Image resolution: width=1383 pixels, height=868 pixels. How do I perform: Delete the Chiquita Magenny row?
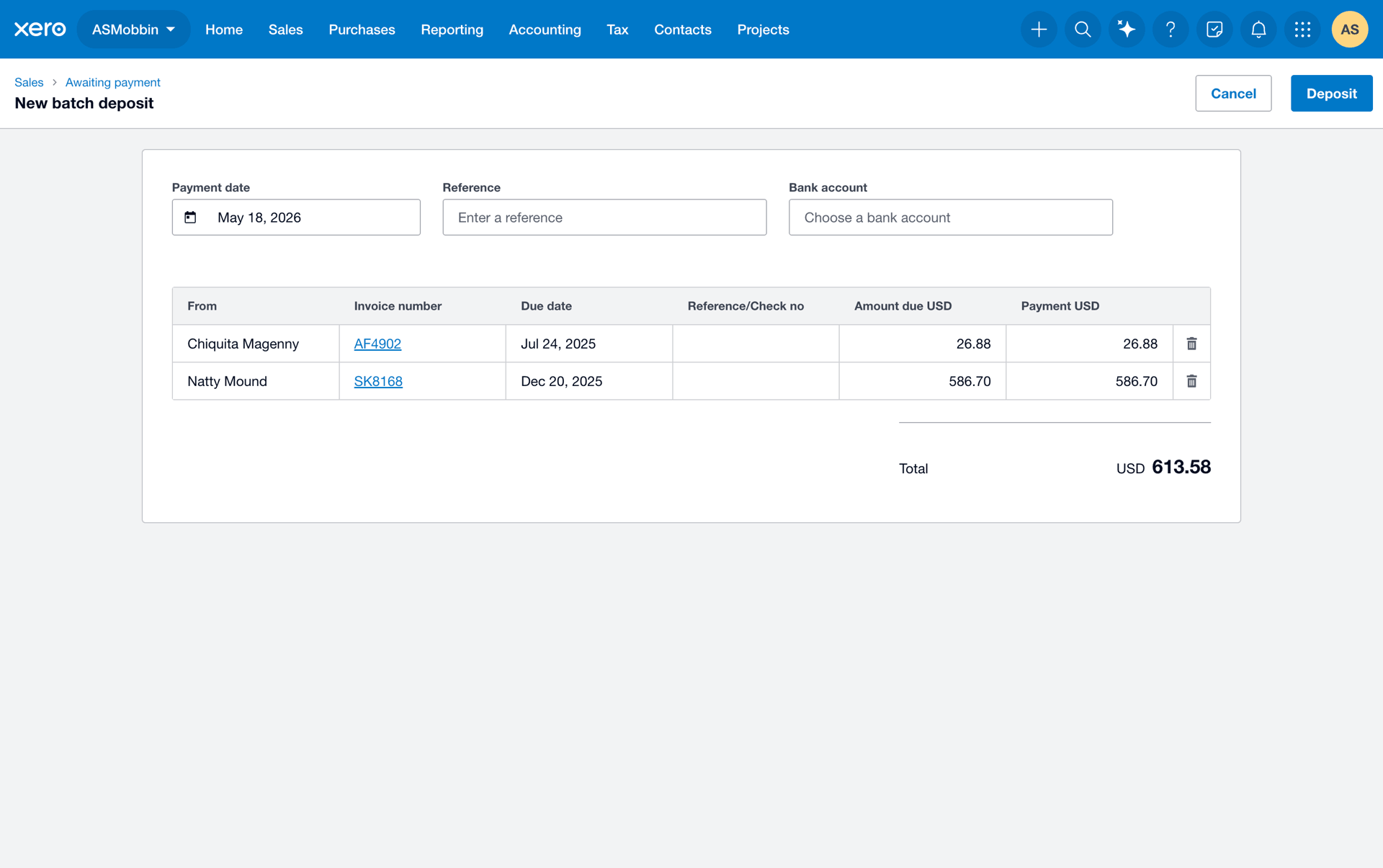click(x=1191, y=344)
